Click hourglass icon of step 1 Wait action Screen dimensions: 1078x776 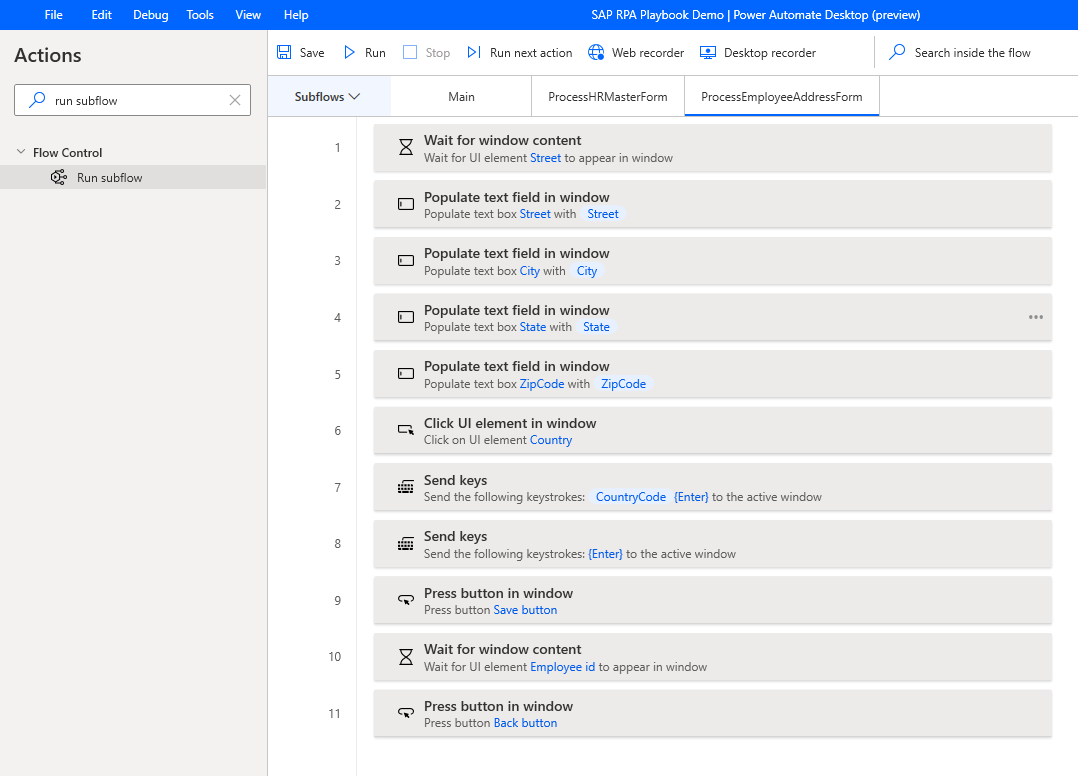click(406, 147)
